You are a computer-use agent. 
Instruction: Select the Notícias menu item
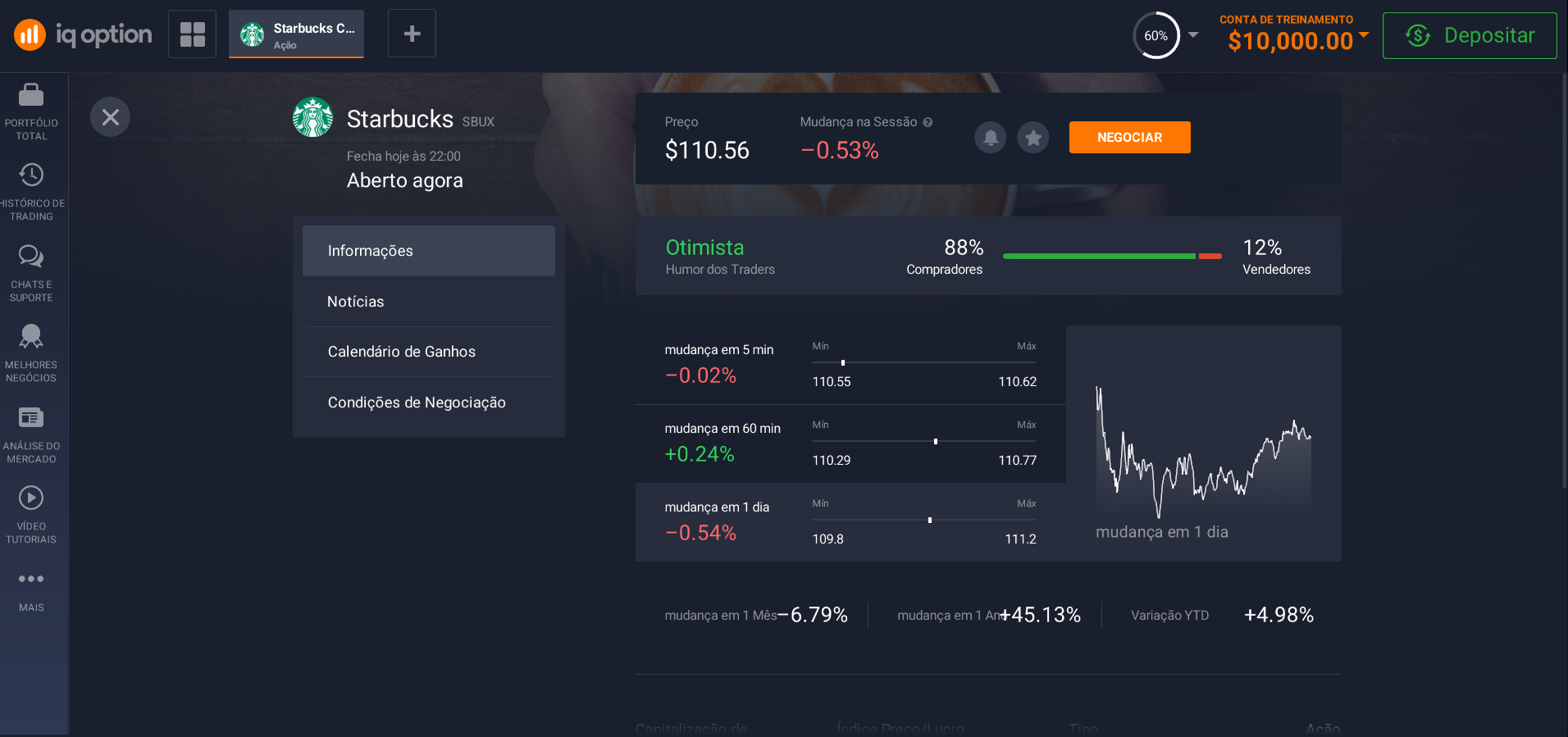point(429,302)
